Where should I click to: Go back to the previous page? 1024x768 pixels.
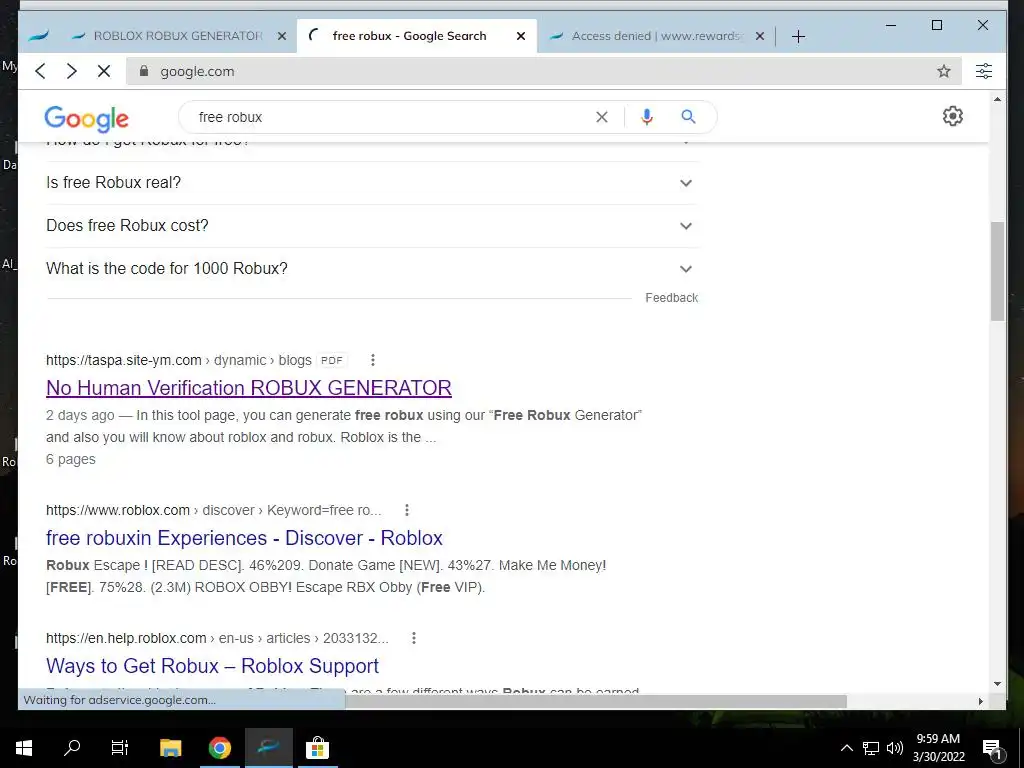[x=40, y=71]
